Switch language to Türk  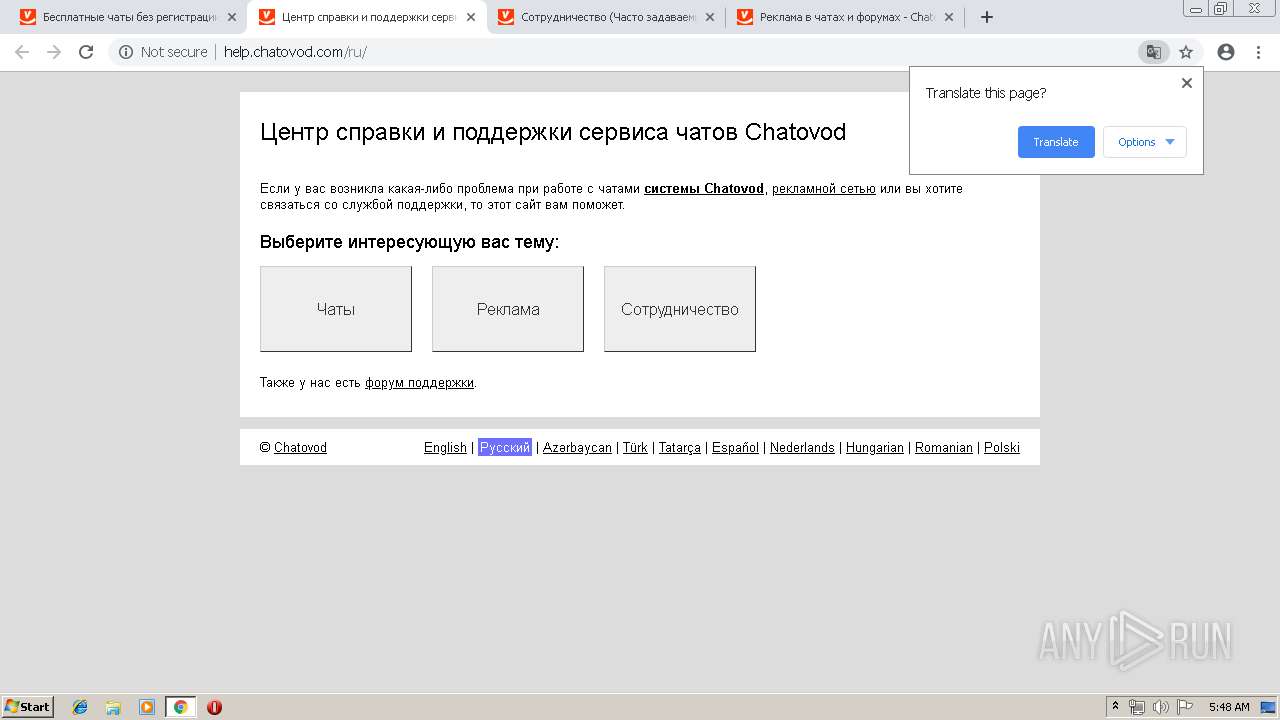635,447
